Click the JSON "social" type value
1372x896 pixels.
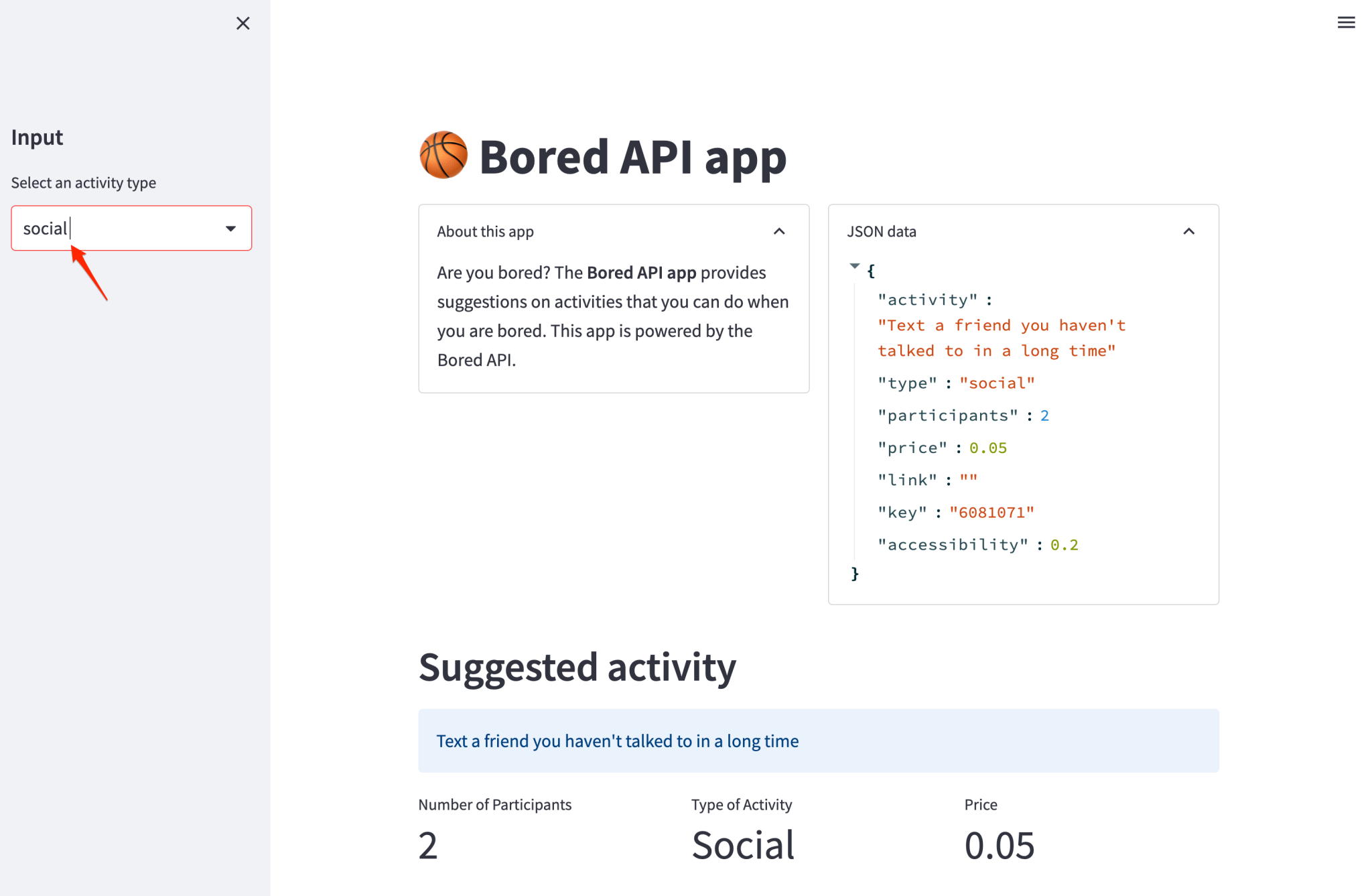(997, 383)
